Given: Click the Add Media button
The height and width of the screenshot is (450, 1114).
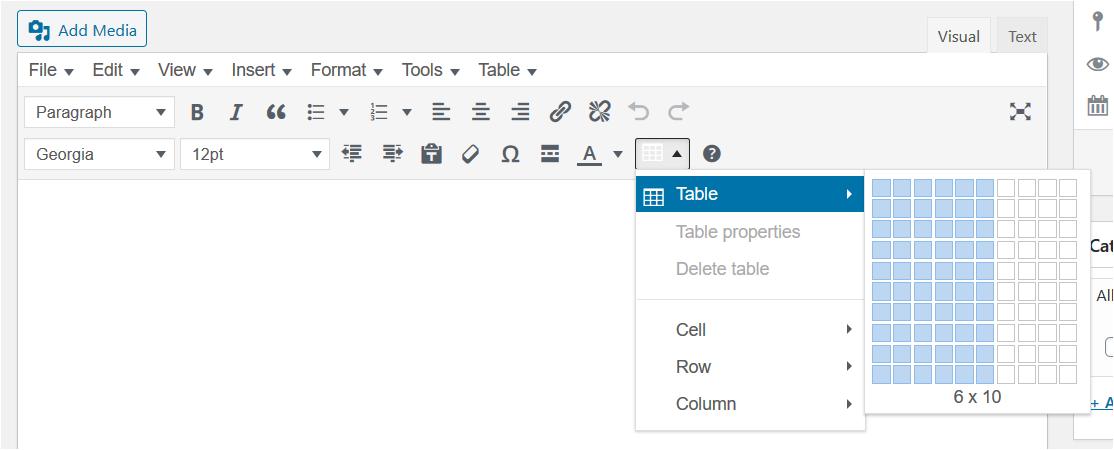Looking at the screenshot, I should [x=82, y=29].
